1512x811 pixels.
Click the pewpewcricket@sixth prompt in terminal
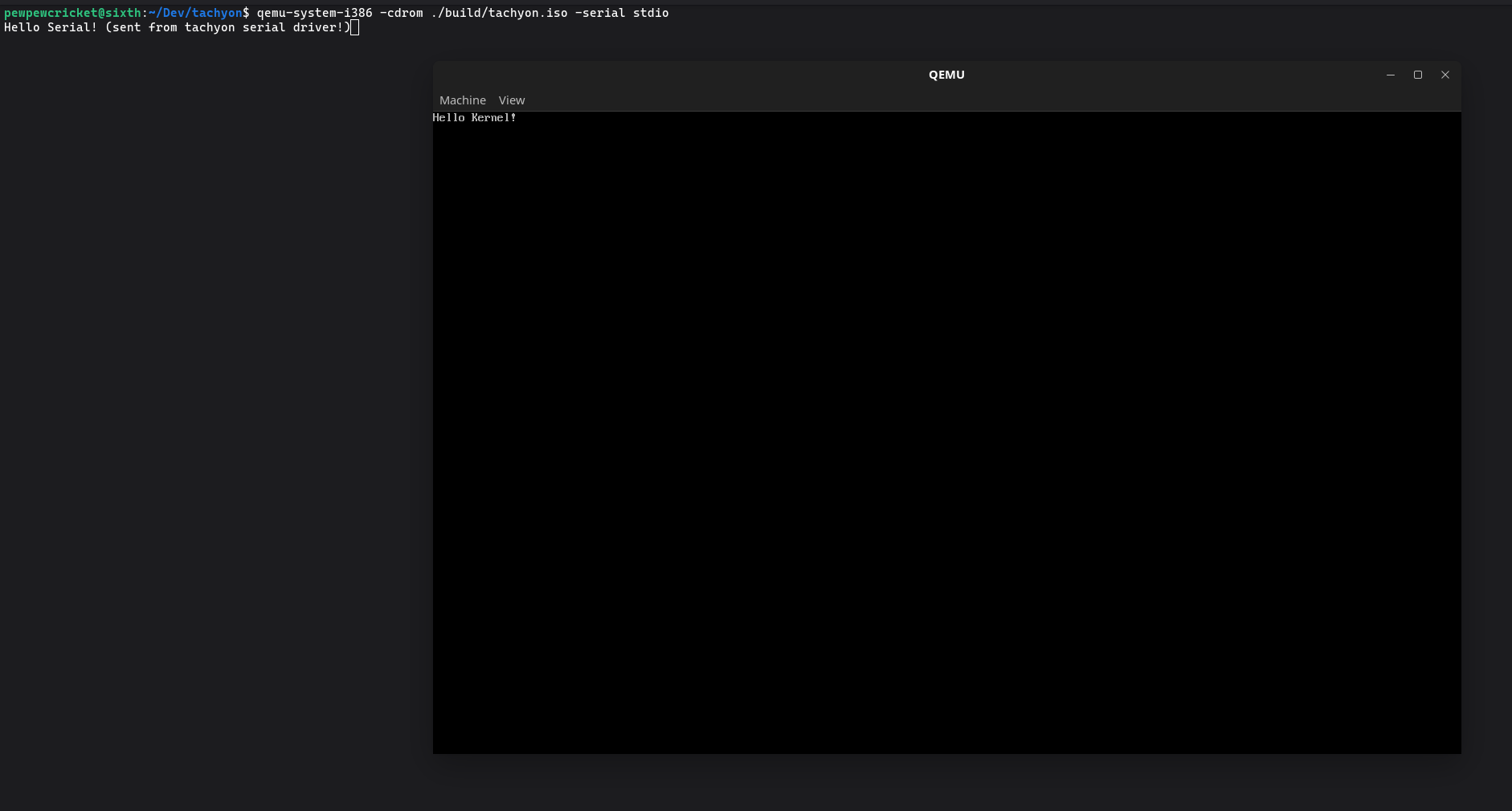coord(72,13)
